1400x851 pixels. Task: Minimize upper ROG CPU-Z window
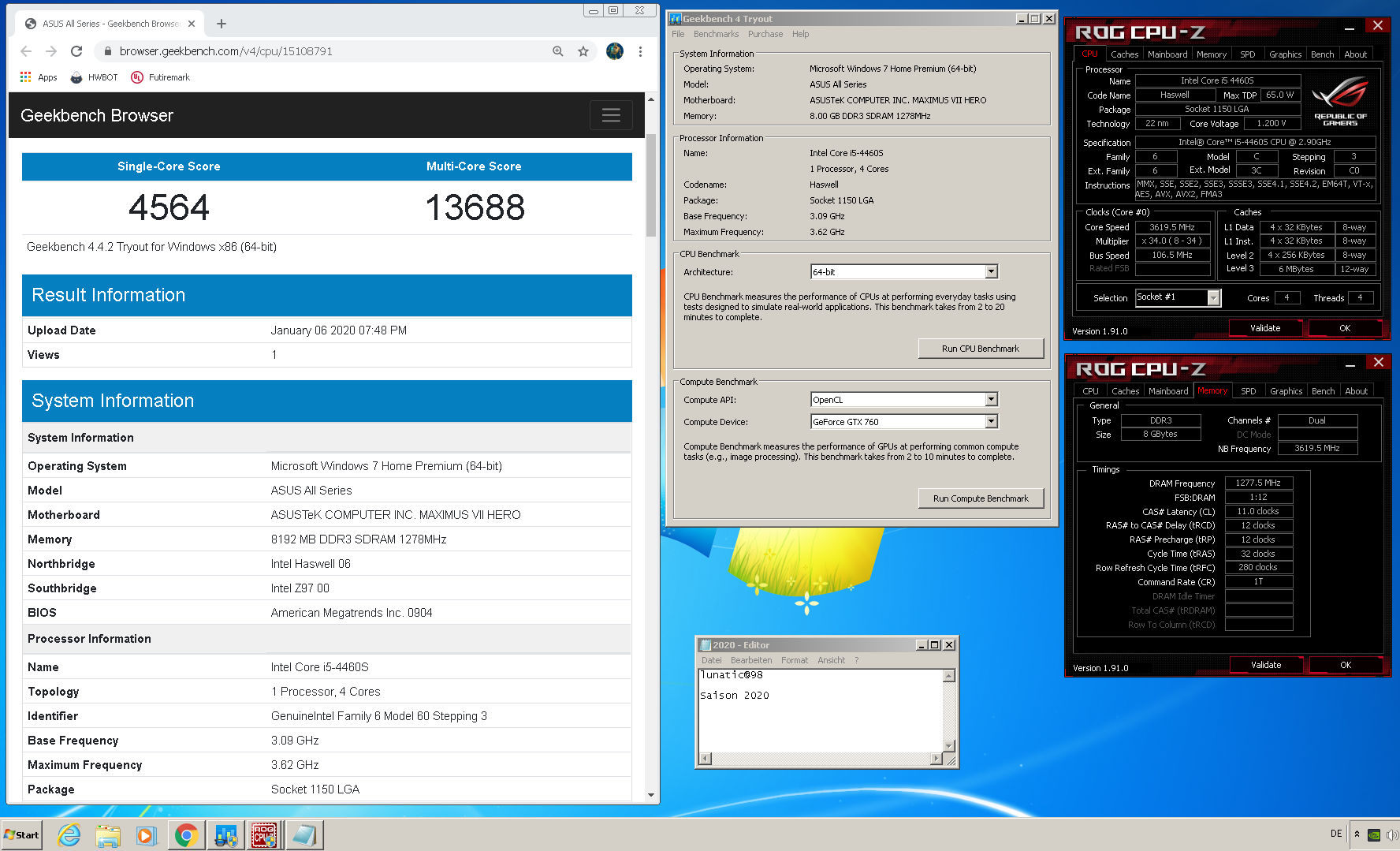point(1350,28)
